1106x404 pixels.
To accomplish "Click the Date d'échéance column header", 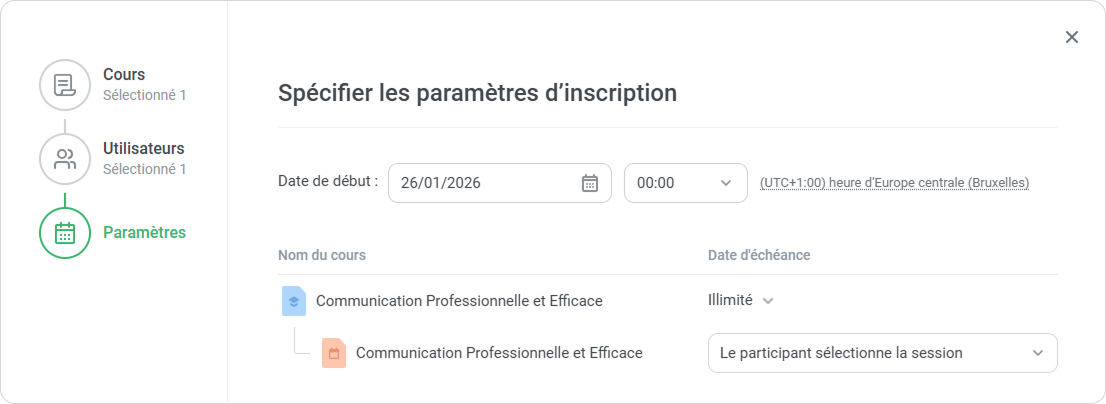I will pos(759,255).
